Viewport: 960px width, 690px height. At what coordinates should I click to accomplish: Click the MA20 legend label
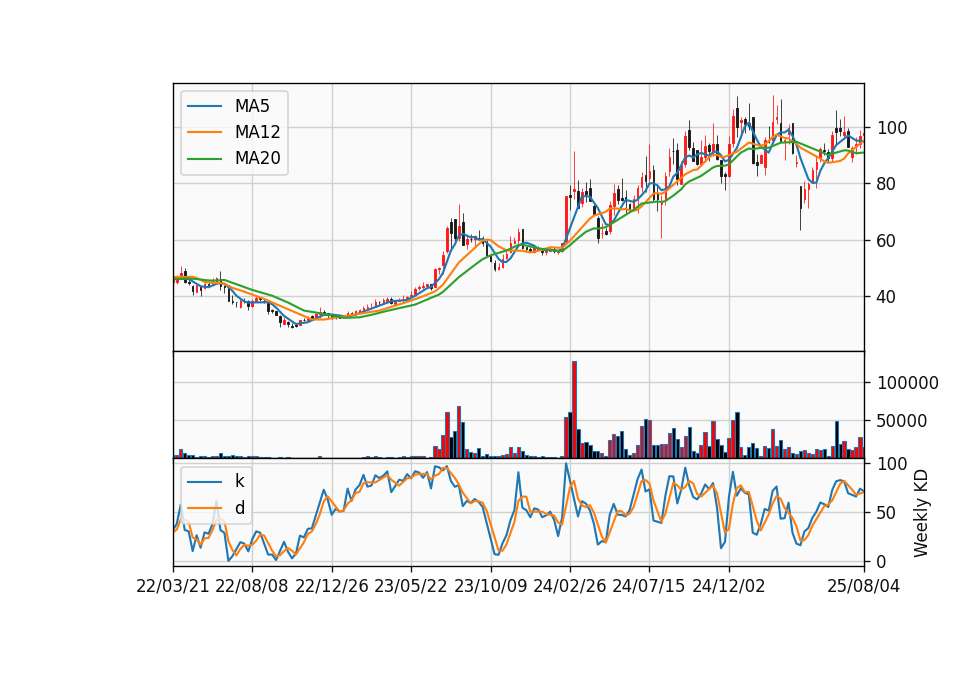257,159
